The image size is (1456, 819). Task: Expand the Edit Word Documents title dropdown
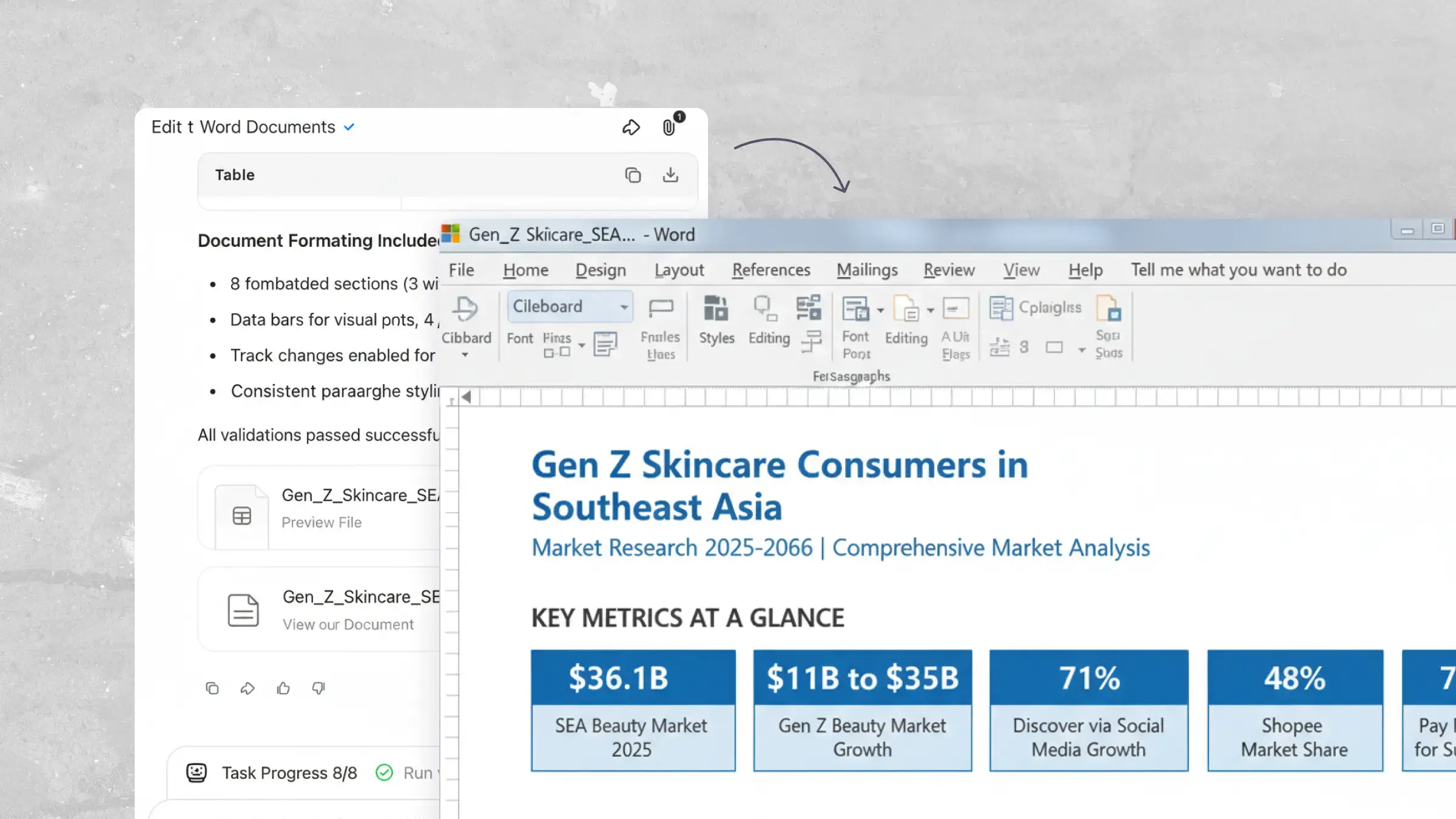(x=349, y=127)
